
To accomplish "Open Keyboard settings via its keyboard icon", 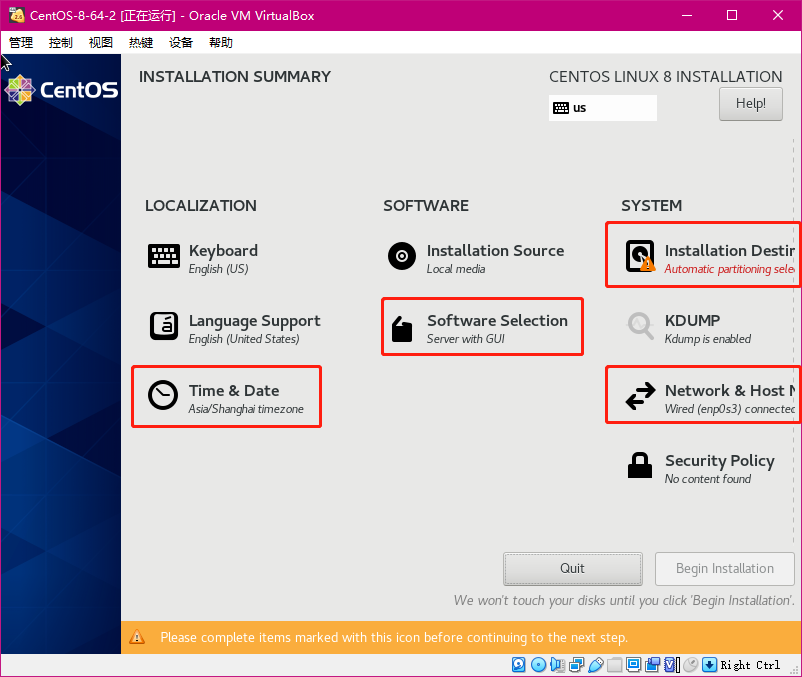I will pos(164,256).
